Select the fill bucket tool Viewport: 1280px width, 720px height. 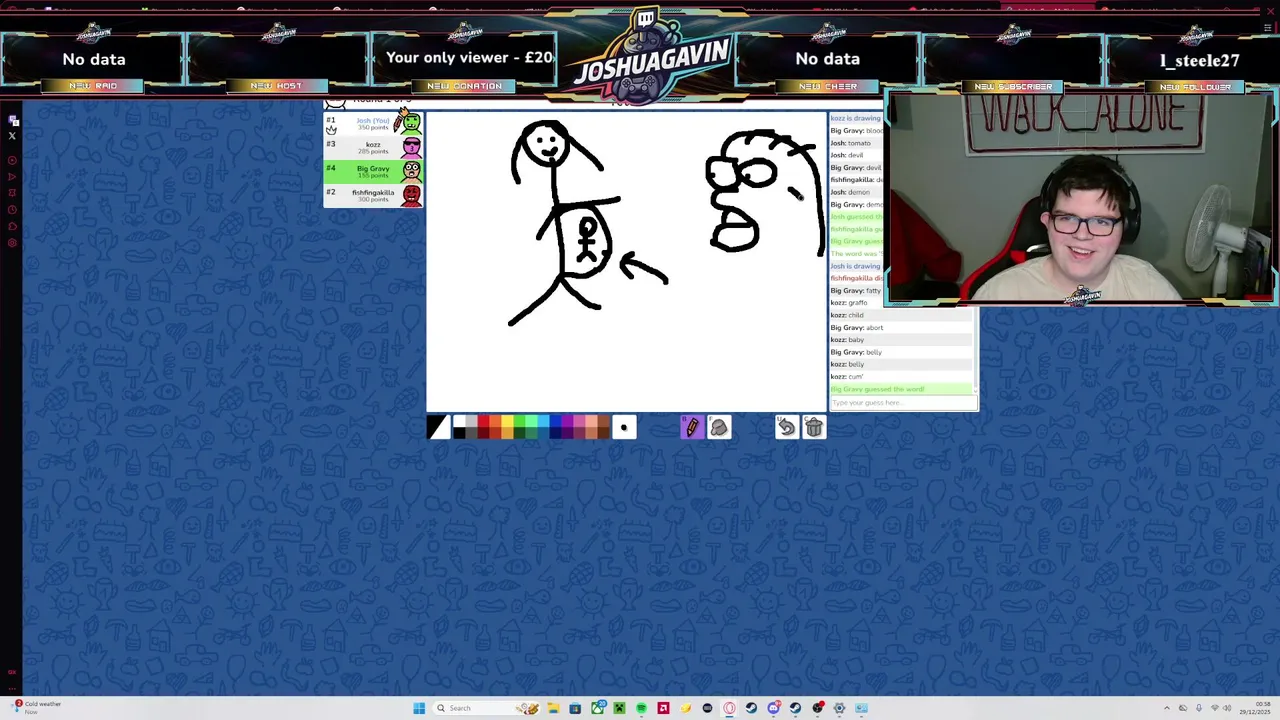click(x=719, y=428)
